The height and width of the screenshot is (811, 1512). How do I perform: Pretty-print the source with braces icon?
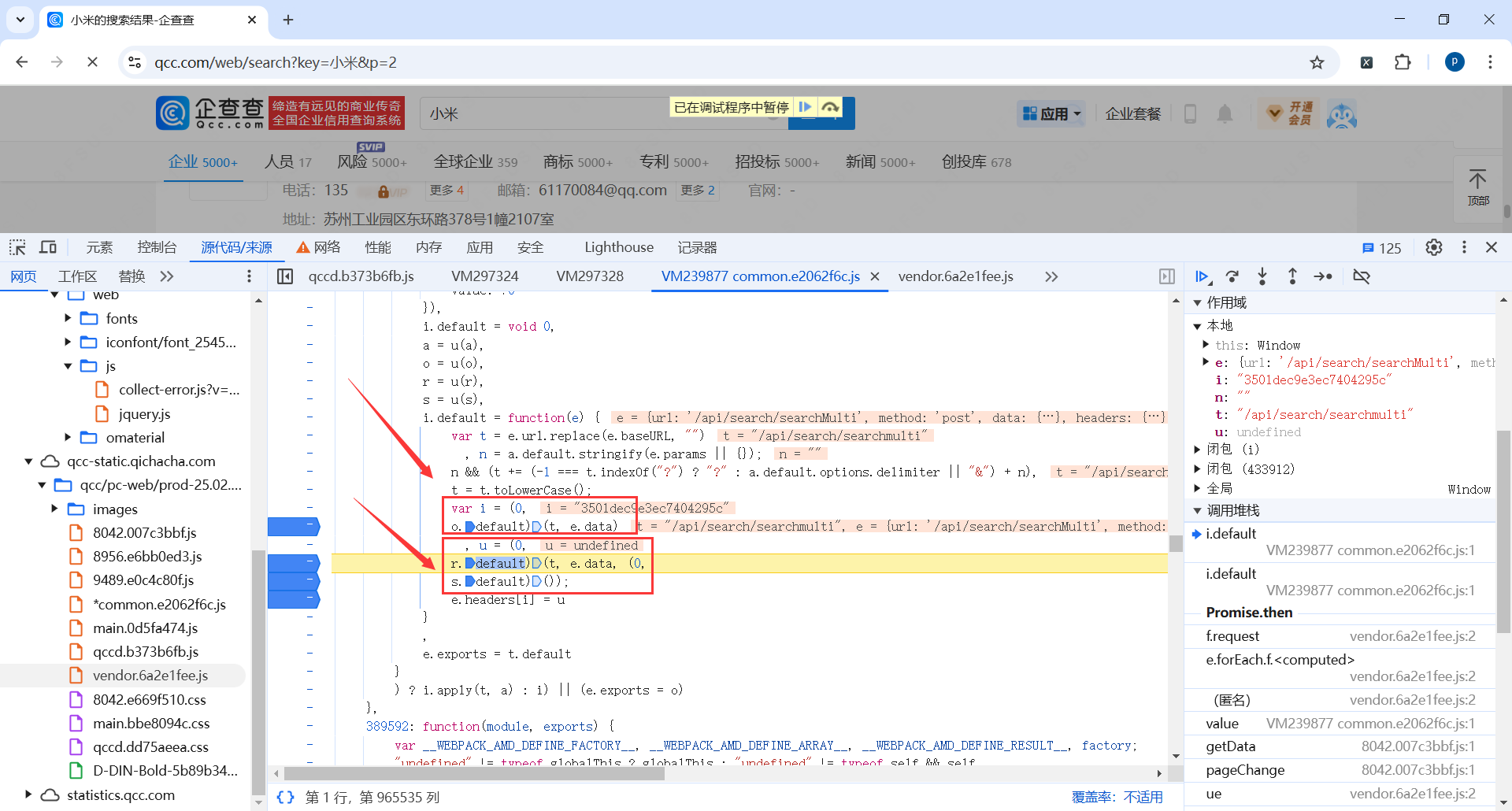point(285,798)
